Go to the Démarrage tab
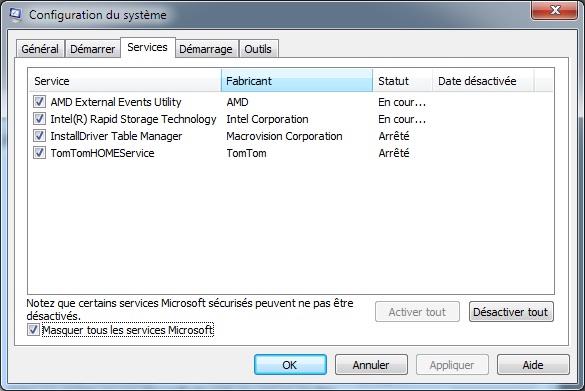The height and width of the screenshot is (391, 585). point(206,49)
